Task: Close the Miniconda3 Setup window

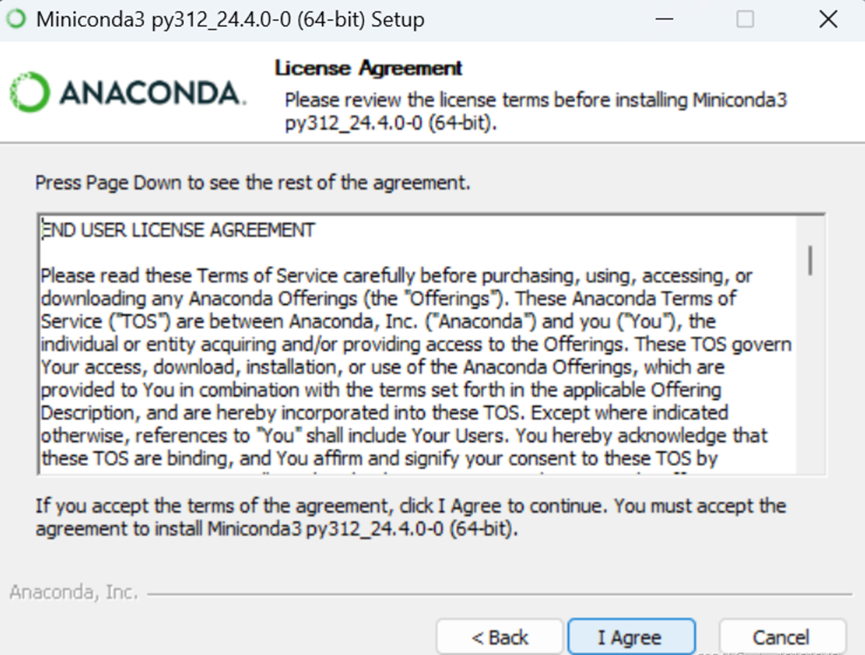Action: (828, 19)
